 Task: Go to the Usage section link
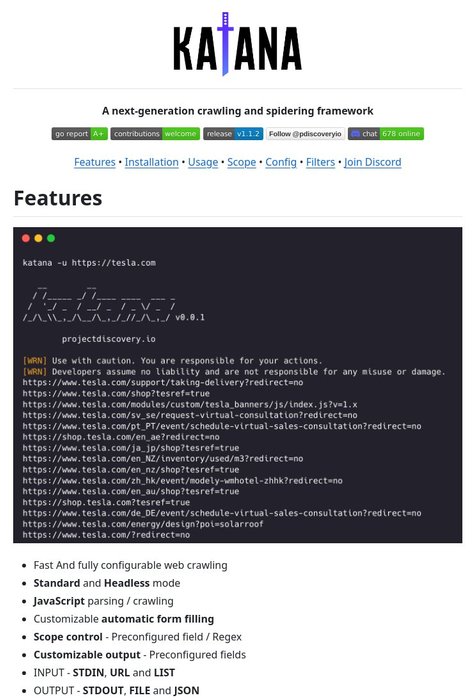[203, 162]
